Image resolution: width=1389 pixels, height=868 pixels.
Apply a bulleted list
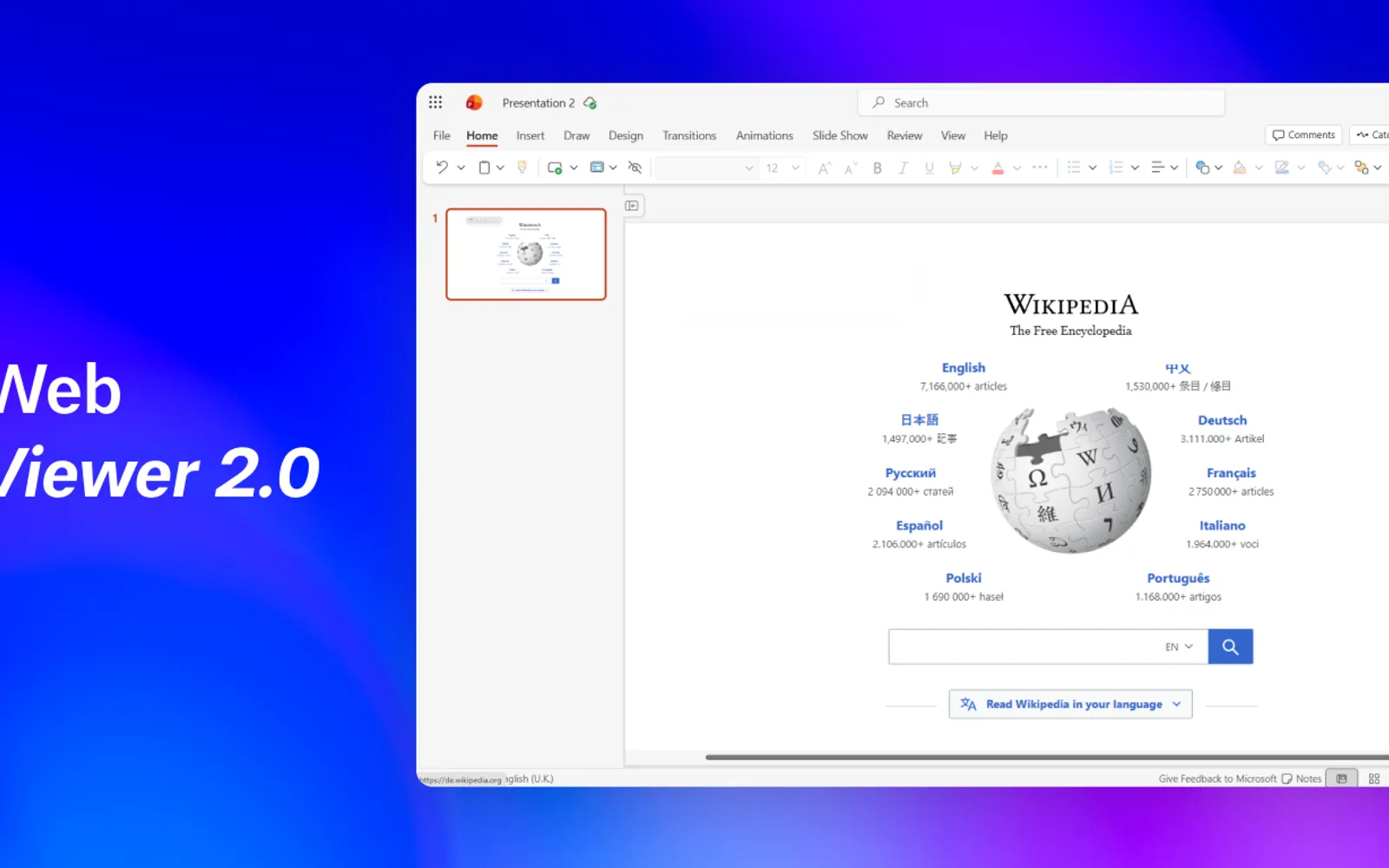1074,168
